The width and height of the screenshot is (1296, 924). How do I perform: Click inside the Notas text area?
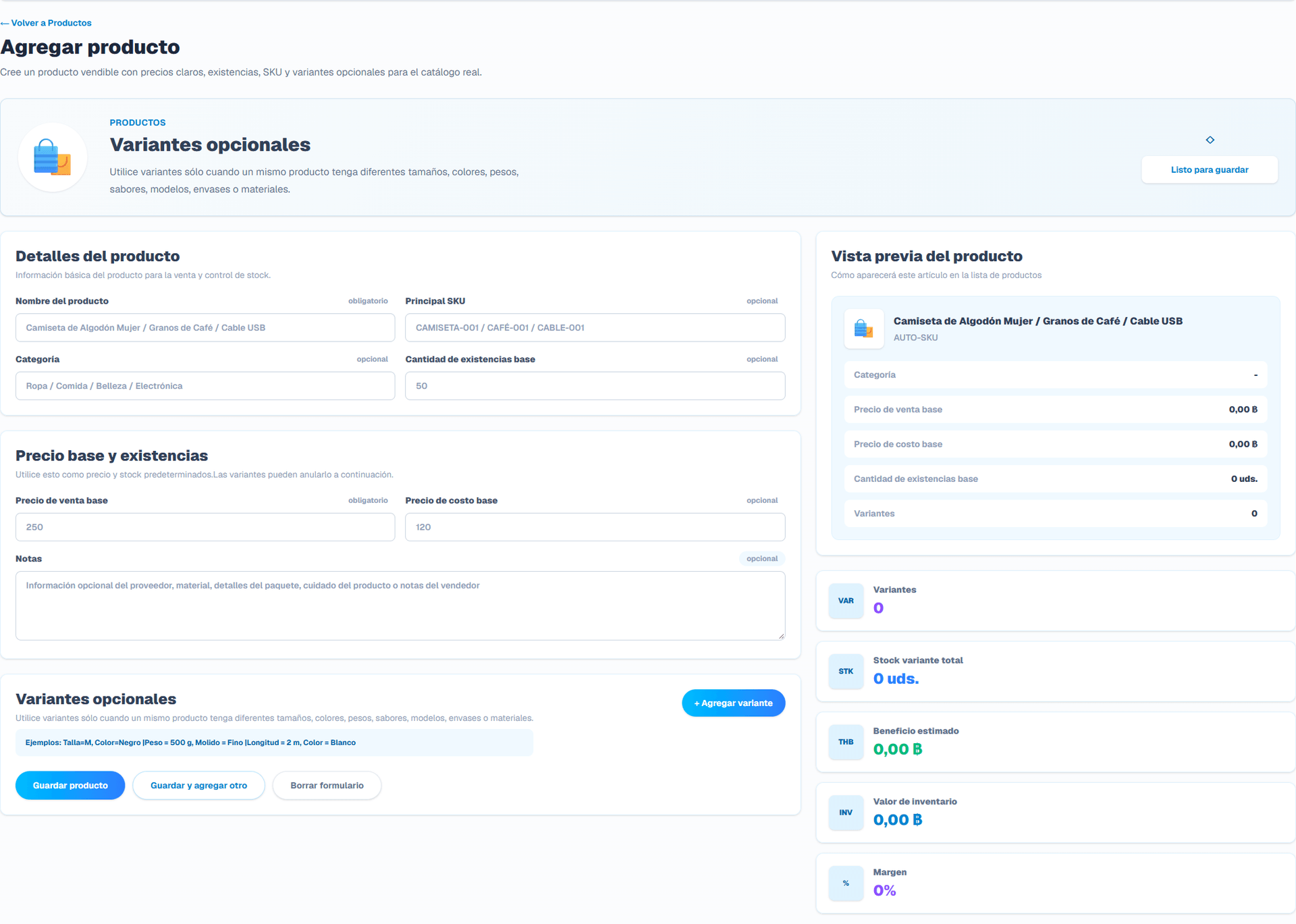(400, 606)
